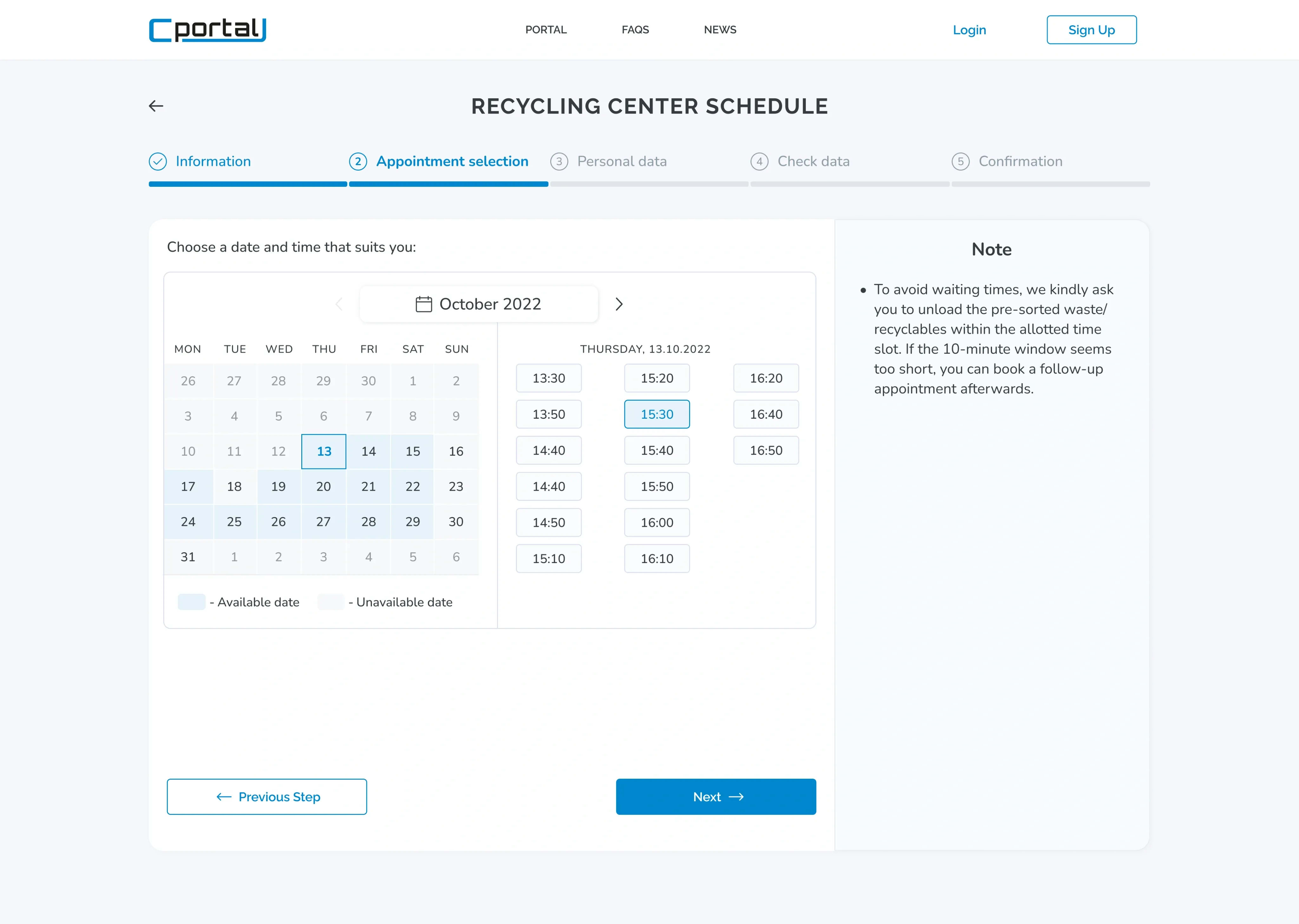
Task: Click the back arrow beside the page title
Action: click(x=156, y=106)
